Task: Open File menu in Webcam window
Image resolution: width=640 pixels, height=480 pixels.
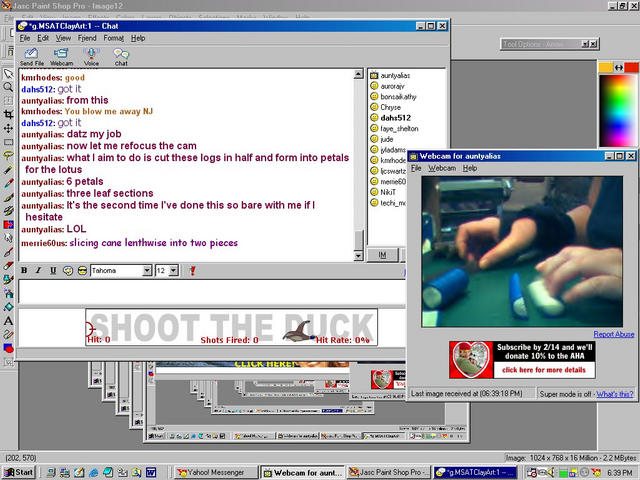Action: click(416, 168)
